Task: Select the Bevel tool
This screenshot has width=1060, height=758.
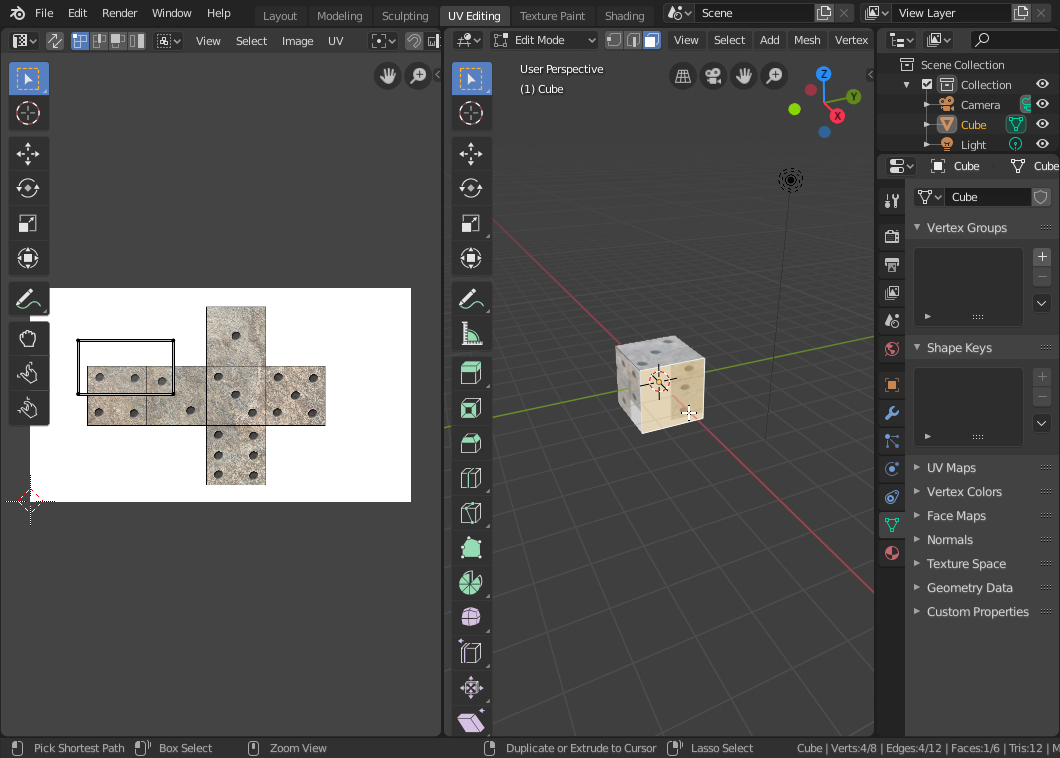Action: 471,444
